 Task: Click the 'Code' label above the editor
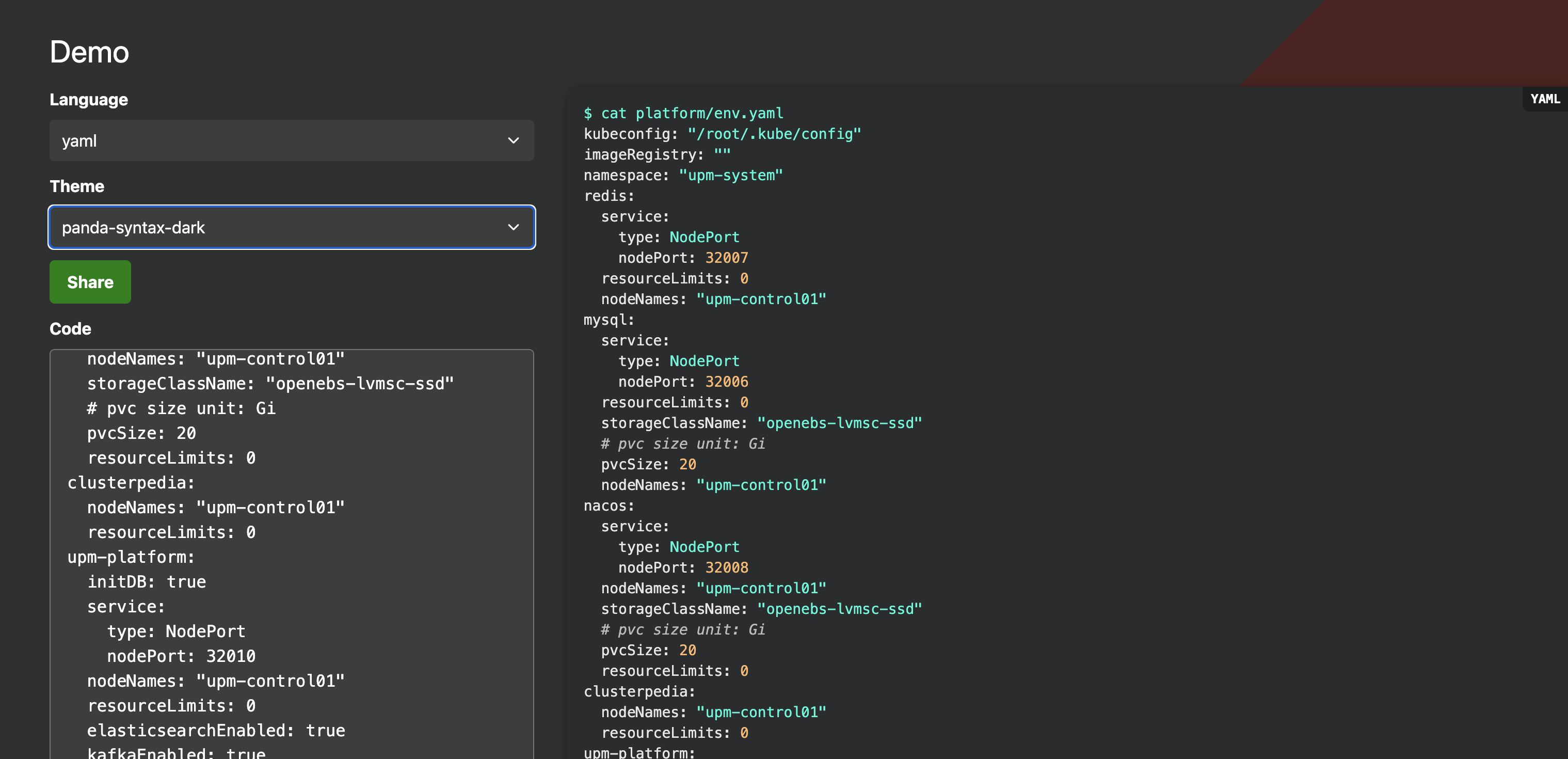click(x=71, y=329)
